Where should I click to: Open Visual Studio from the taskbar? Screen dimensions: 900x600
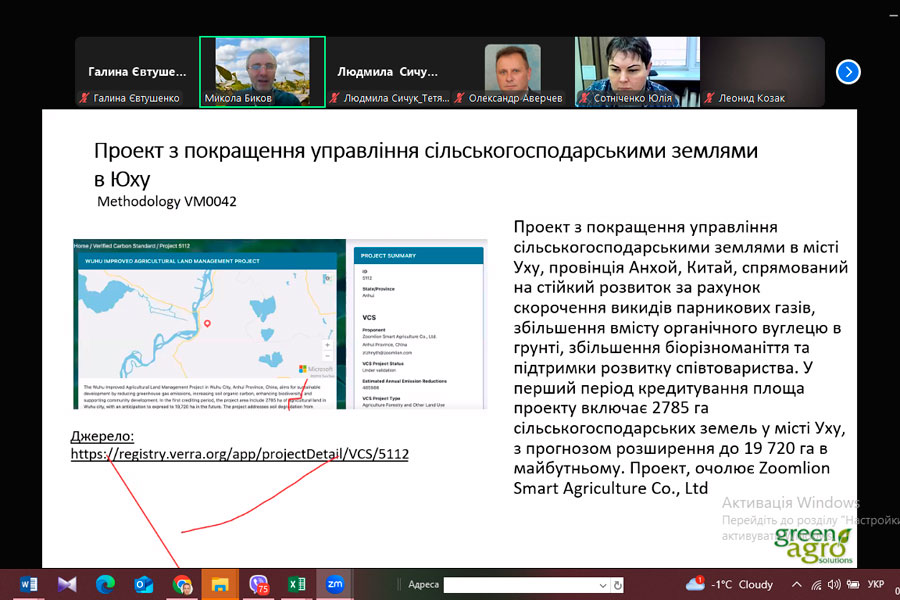point(66,584)
